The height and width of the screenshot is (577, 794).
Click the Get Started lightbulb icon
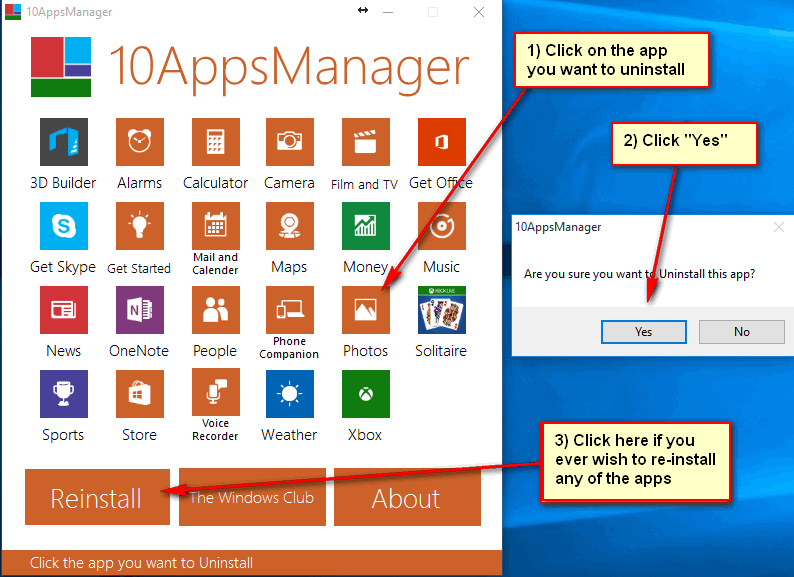140,226
